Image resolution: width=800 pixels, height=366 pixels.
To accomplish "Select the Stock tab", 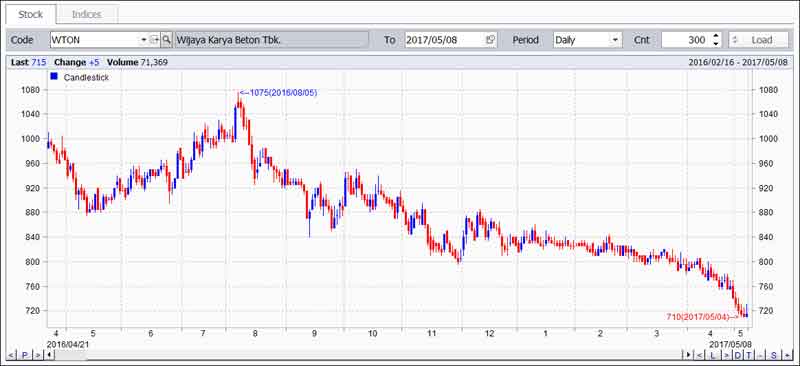I will (x=31, y=14).
